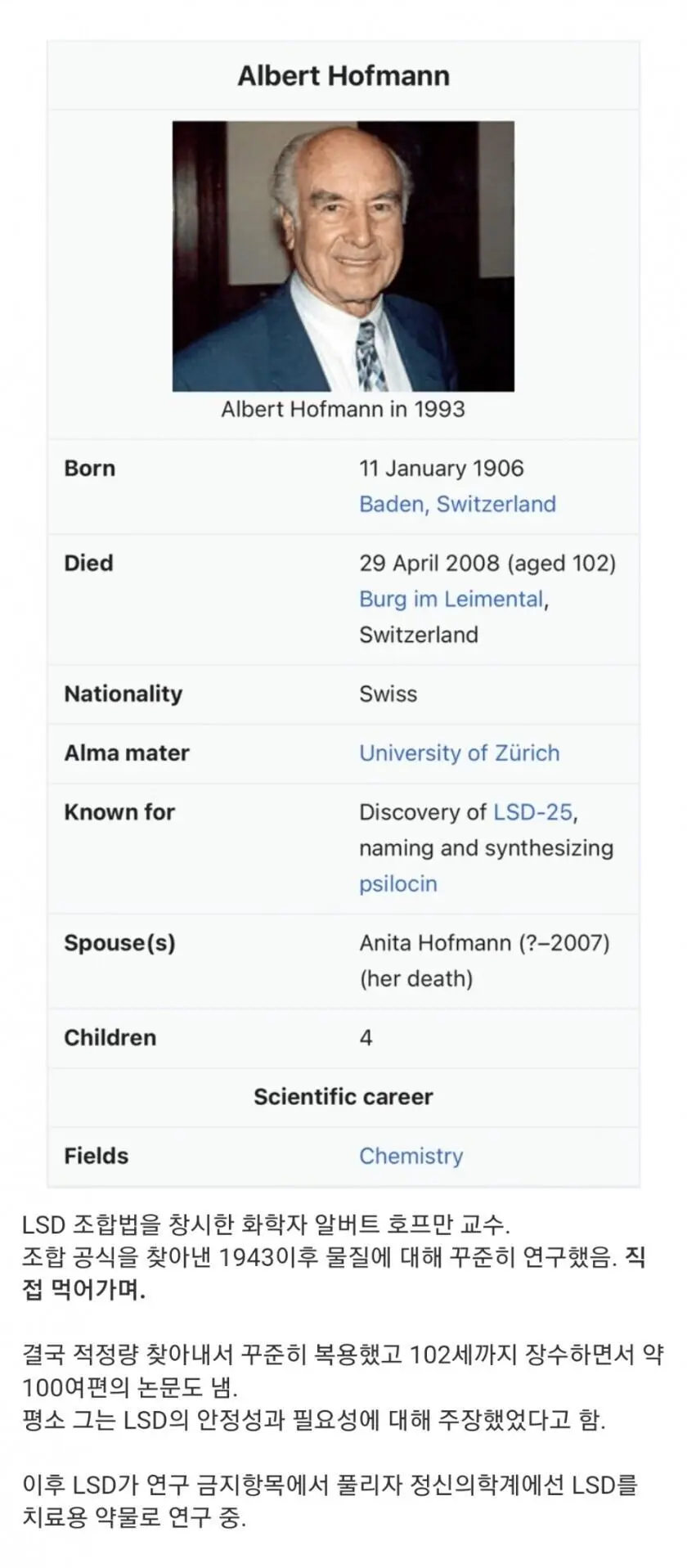Click the Children row label
687x1568 pixels.
110,1037
